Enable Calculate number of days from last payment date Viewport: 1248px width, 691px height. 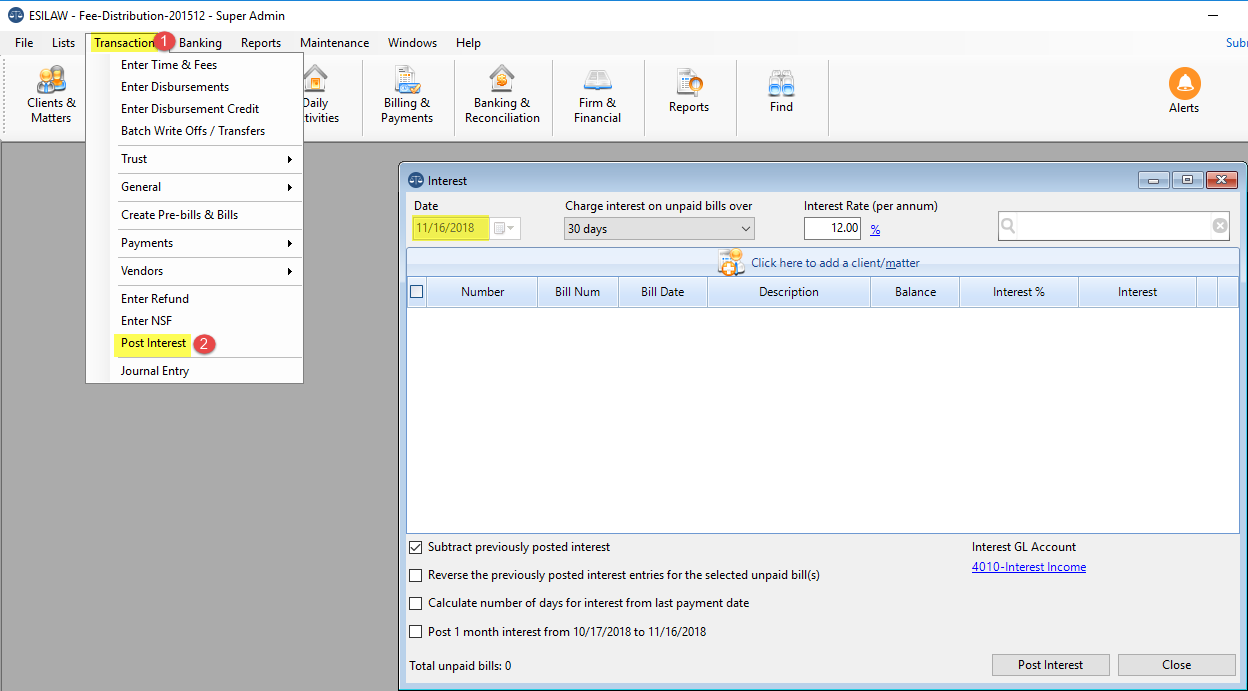click(x=416, y=603)
